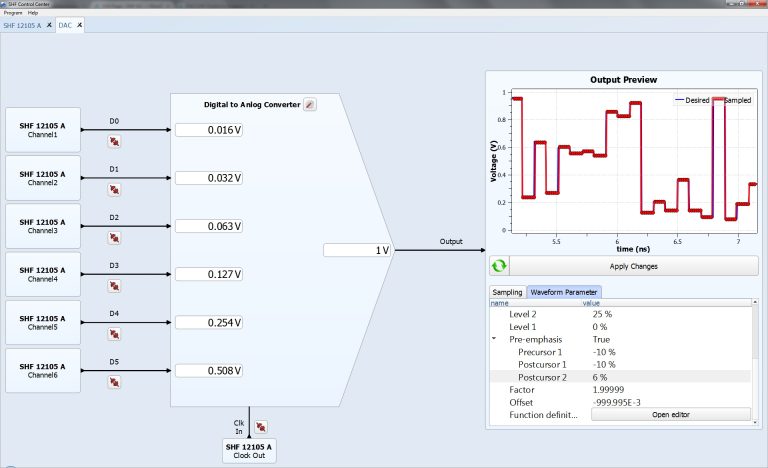Click the Clk In connection icon

(x=261, y=427)
